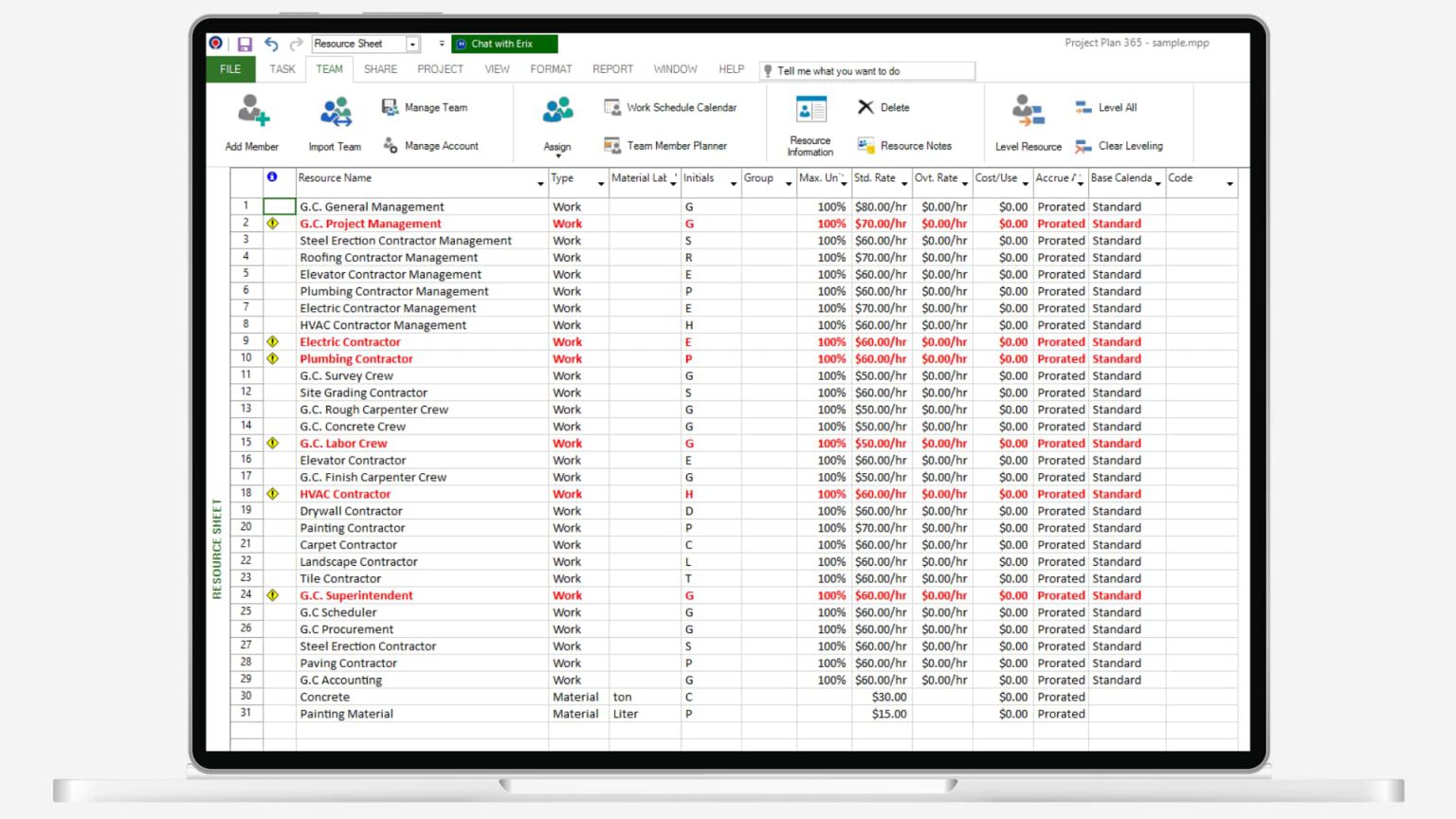Click the warning indicator beside HVAC Contractor
The height and width of the screenshot is (819, 1456).
pyautogui.click(x=273, y=494)
